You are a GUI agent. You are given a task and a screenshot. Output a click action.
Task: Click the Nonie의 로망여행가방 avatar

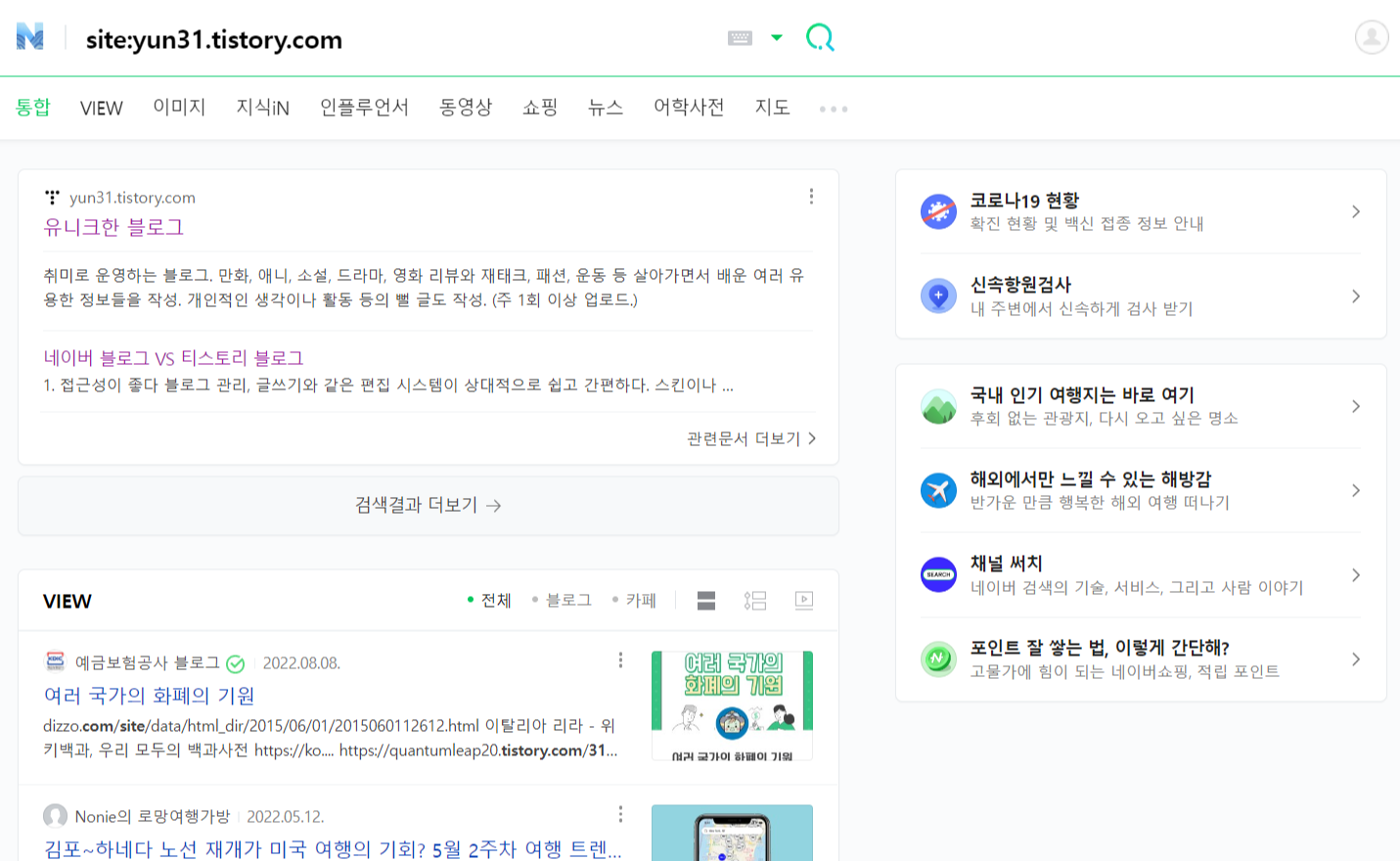click(55, 816)
